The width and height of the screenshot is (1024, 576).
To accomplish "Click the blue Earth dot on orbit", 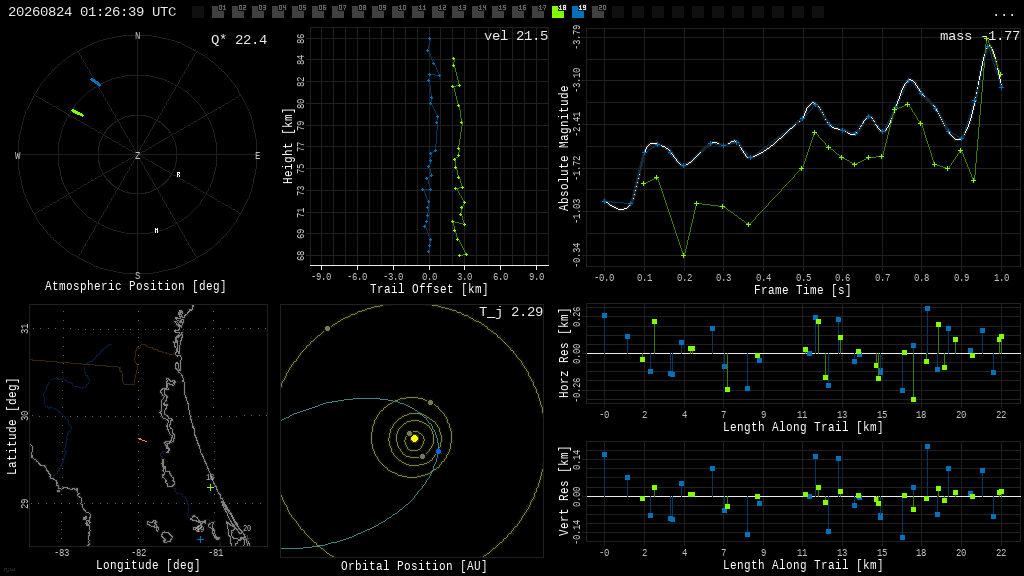I will pyautogui.click(x=438, y=451).
